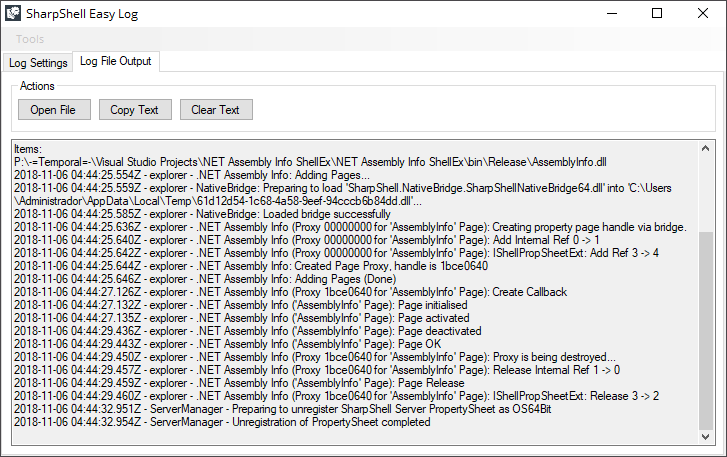Click the 'Page OK' log line

(227, 343)
